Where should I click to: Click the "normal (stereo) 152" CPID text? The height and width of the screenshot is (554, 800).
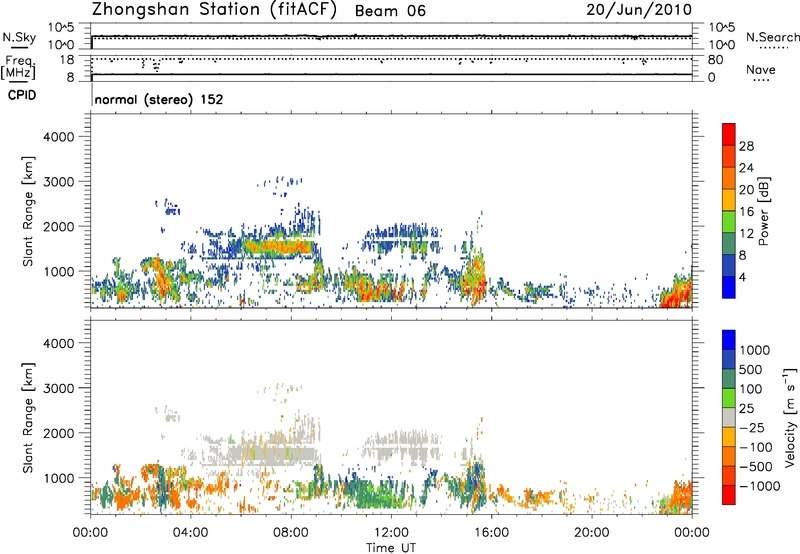point(159,99)
